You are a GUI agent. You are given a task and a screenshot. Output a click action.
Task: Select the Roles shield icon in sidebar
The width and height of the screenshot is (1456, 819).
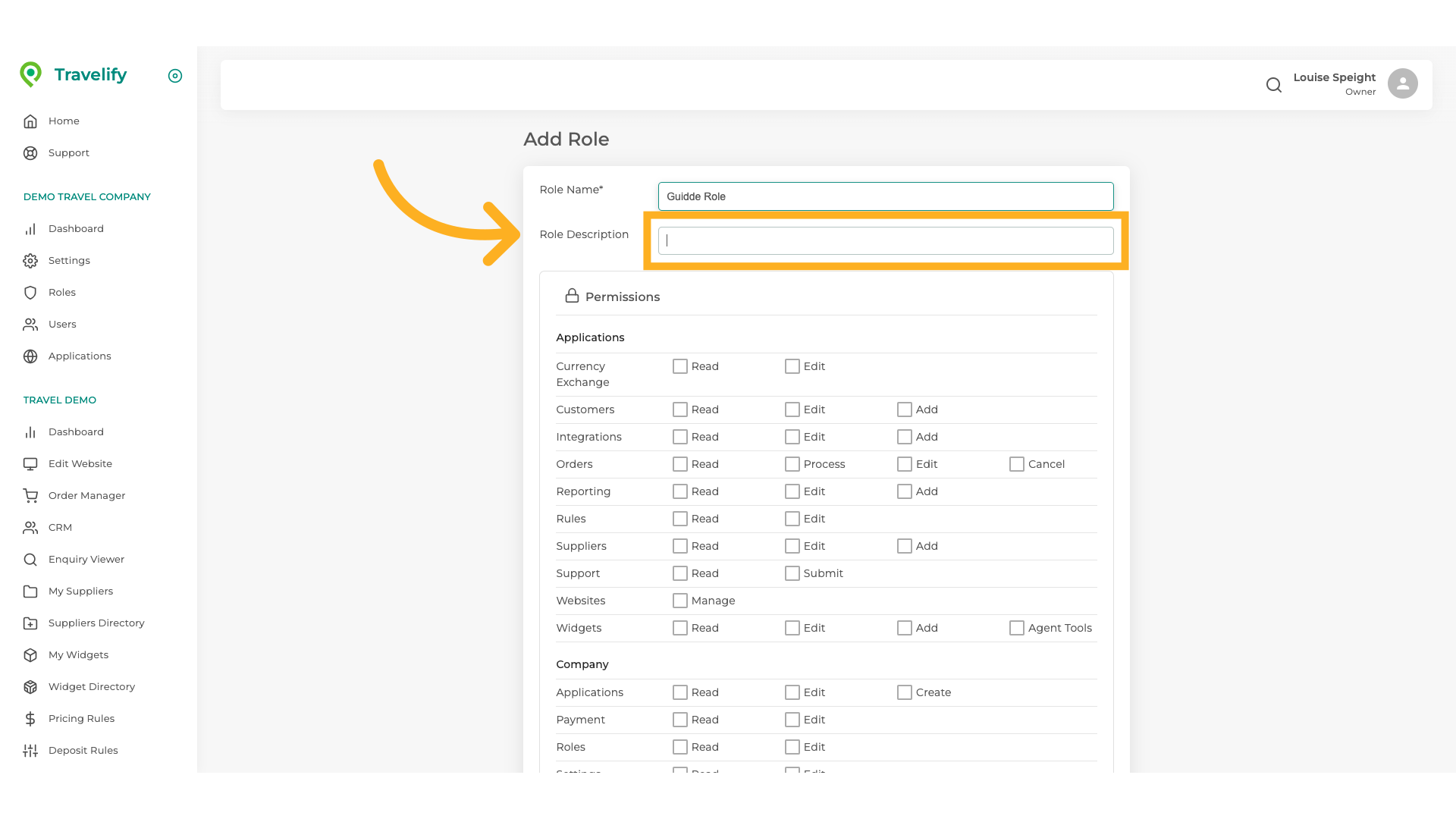point(30,292)
